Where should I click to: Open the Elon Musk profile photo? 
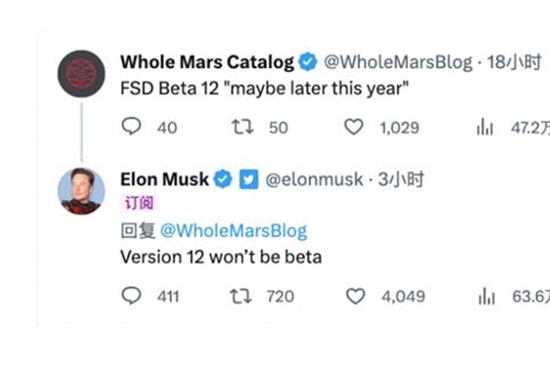tap(81, 191)
